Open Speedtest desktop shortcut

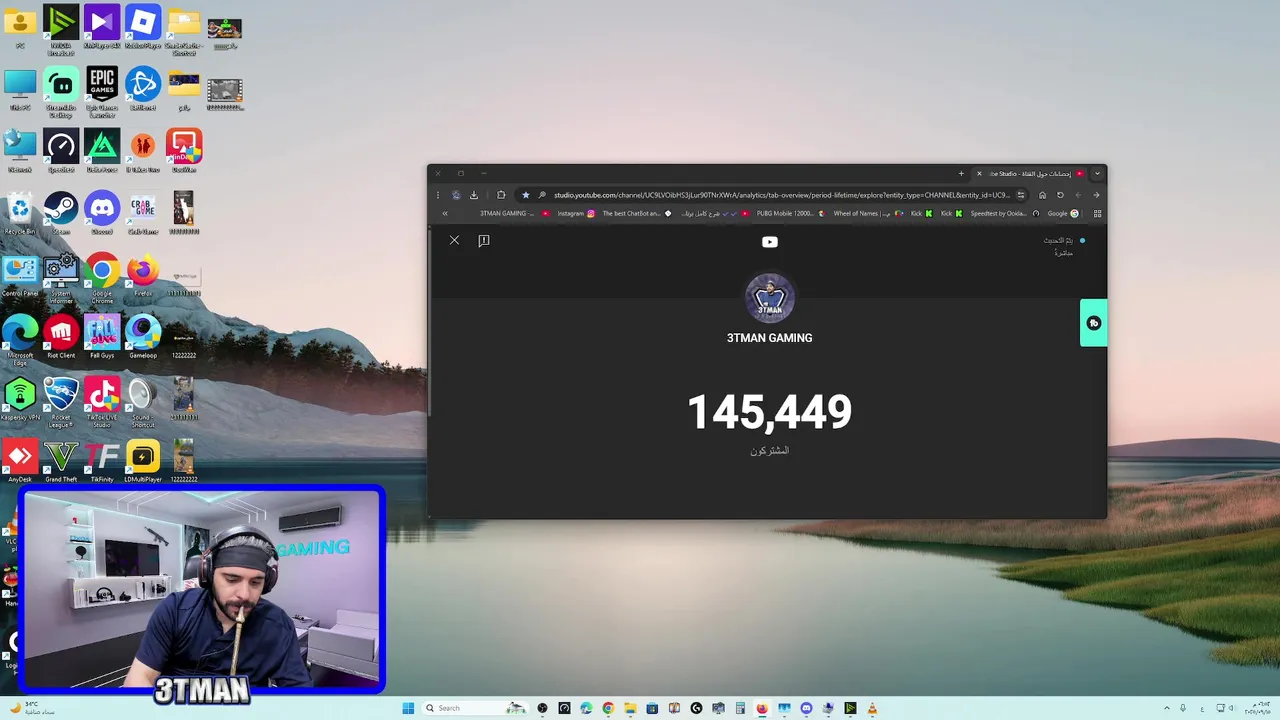(x=61, y=152)
